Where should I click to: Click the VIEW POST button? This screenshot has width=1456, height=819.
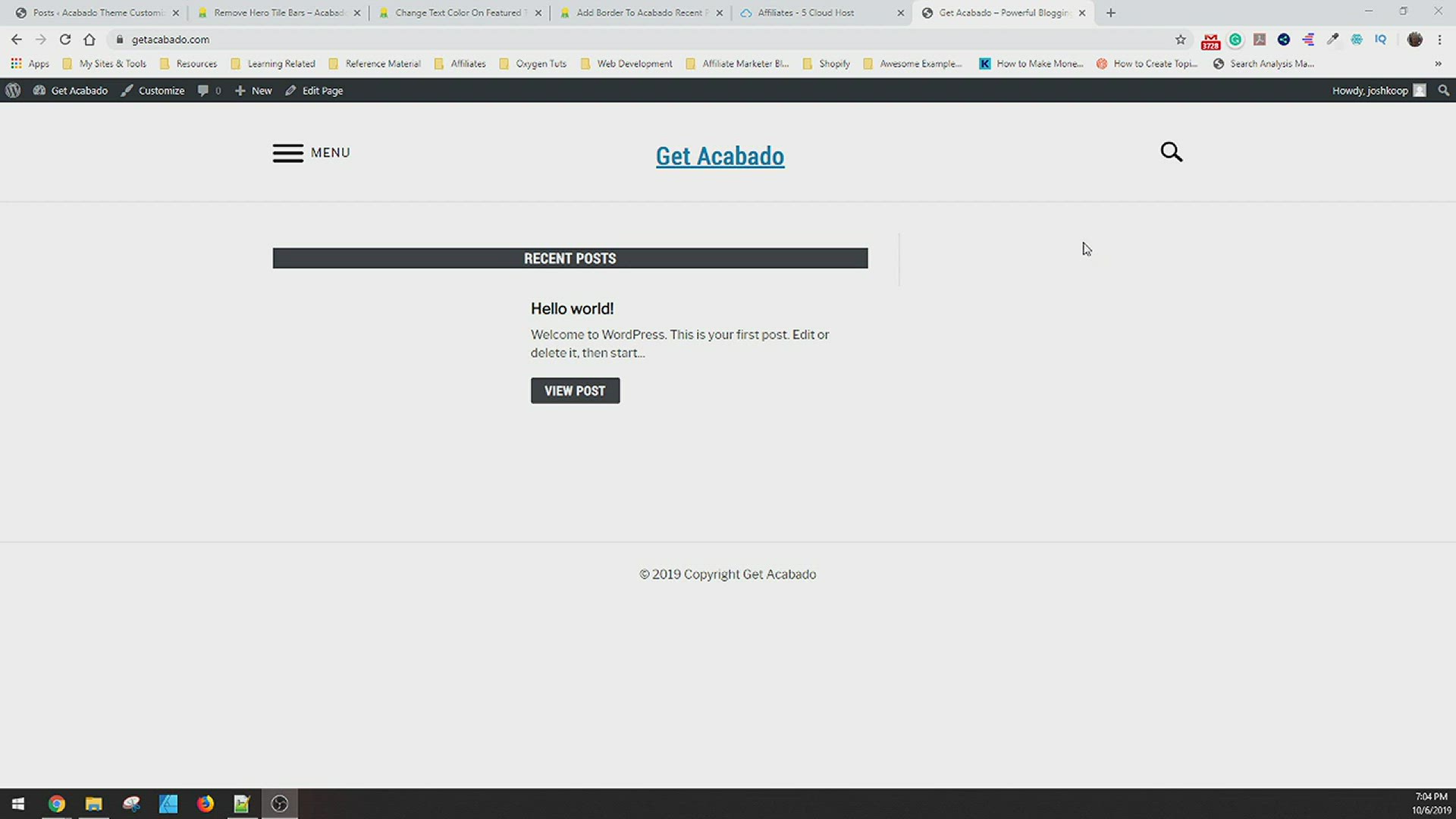pyautogui.click(x=575, y=391)
